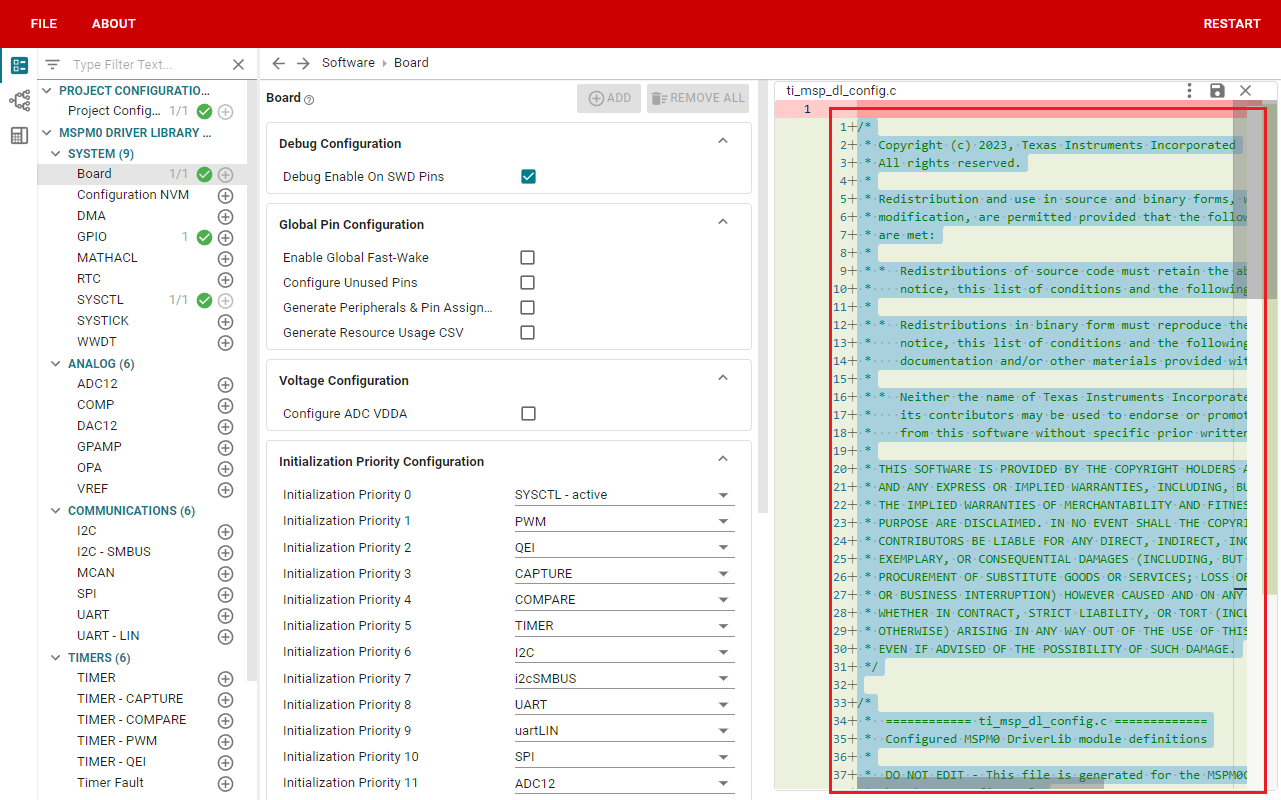Click the ADD button
The height and width of the screenshot is (800, 1281).
[x=609, y=98]
